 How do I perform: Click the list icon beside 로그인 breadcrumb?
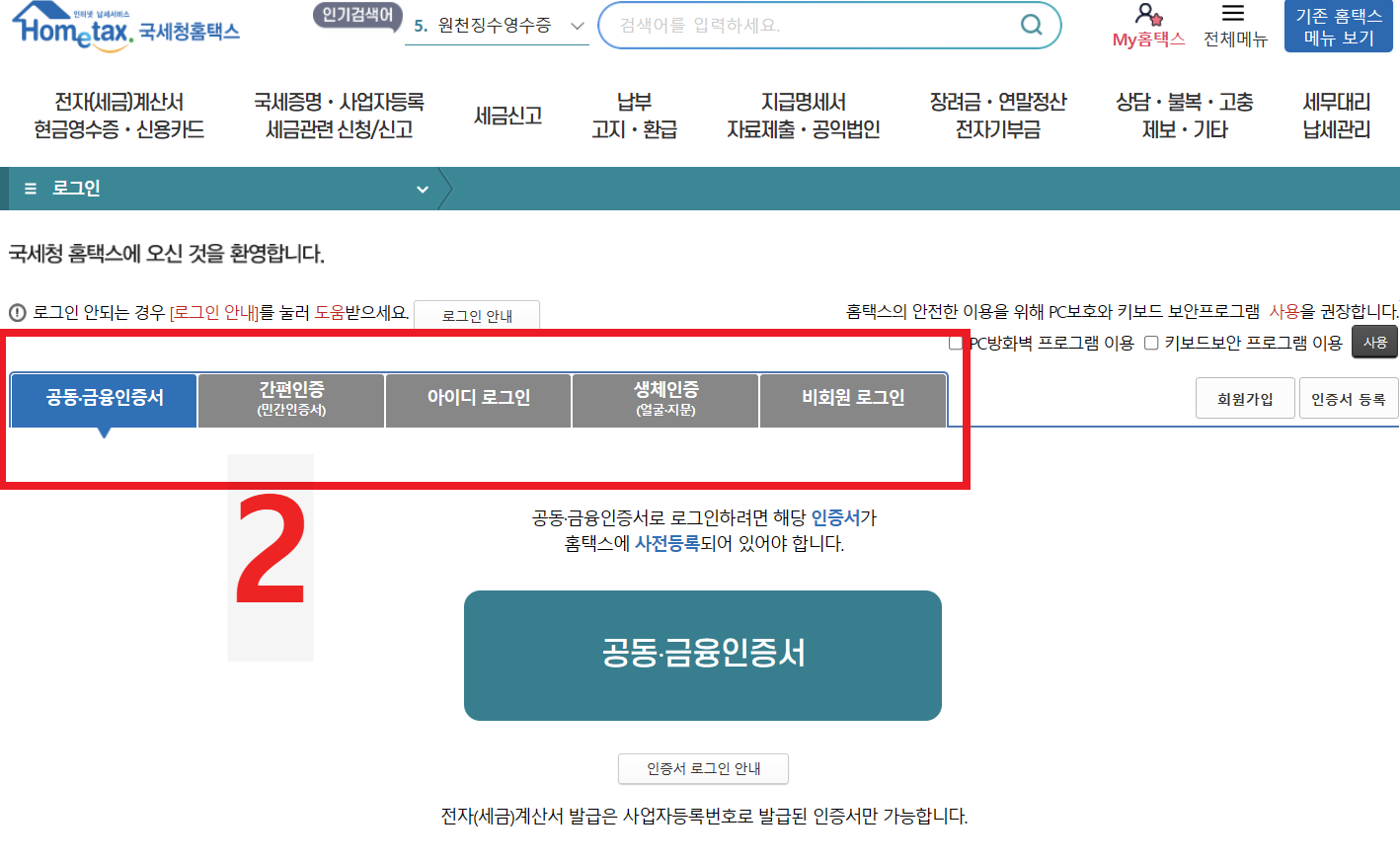coord(30,188)
